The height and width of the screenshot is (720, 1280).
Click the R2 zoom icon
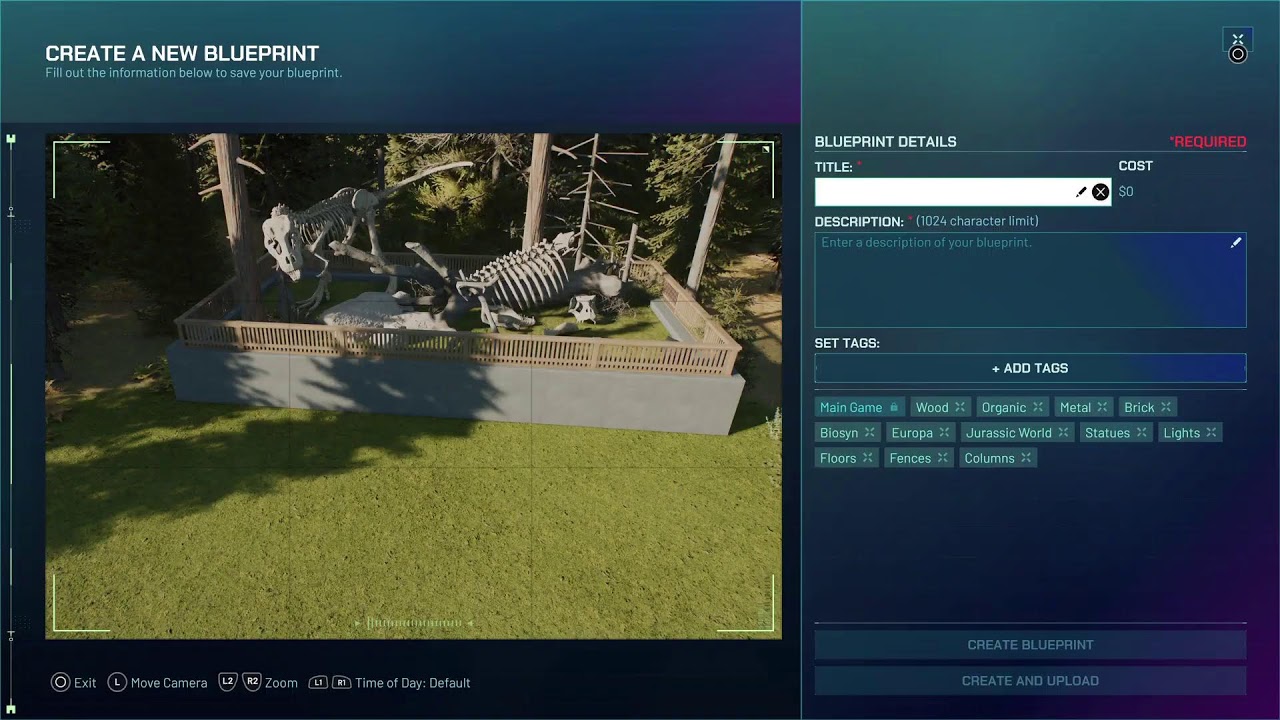click(252, 682)
